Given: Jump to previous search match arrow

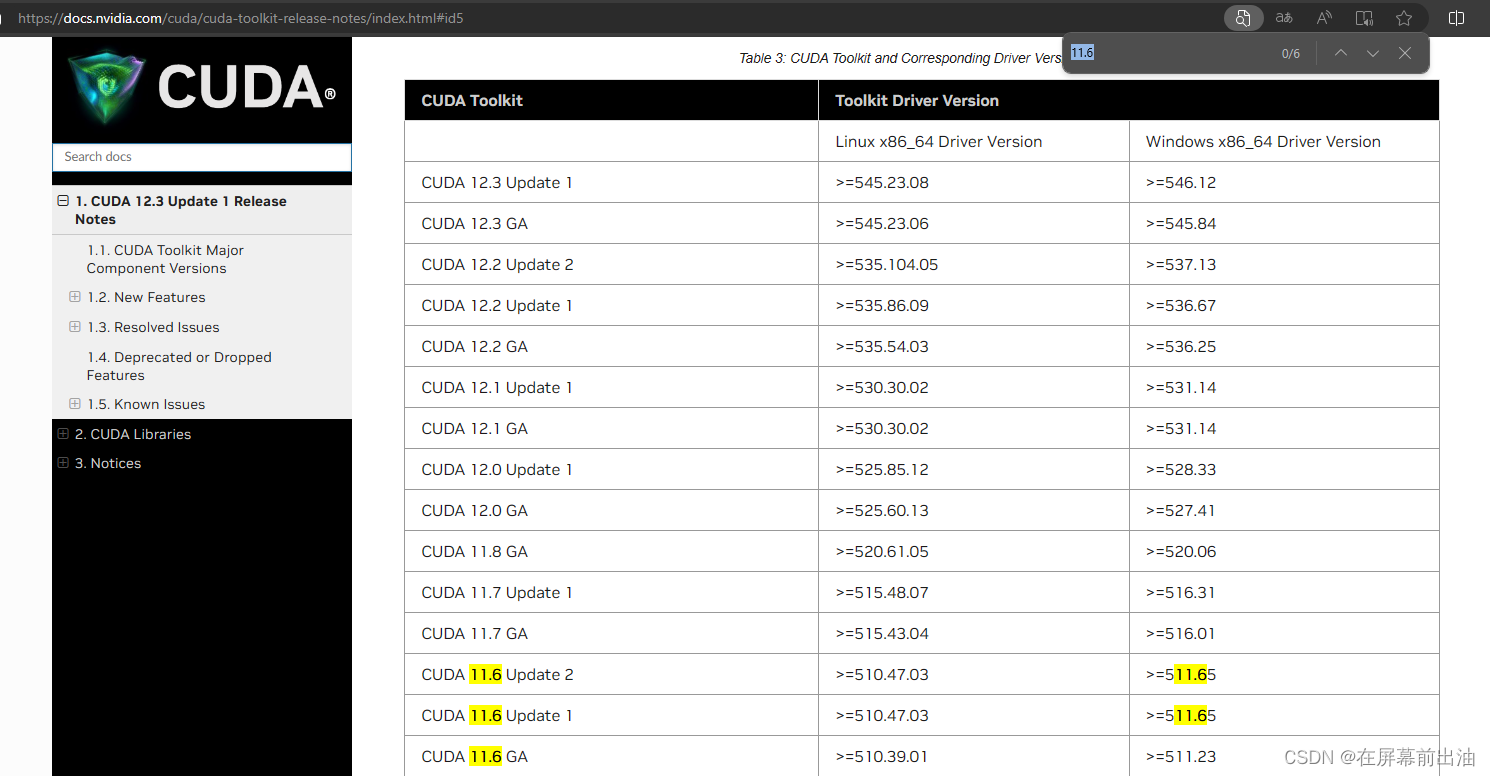Looking at the screenshot, I should pyautogui.click(x=1341, y=53).
